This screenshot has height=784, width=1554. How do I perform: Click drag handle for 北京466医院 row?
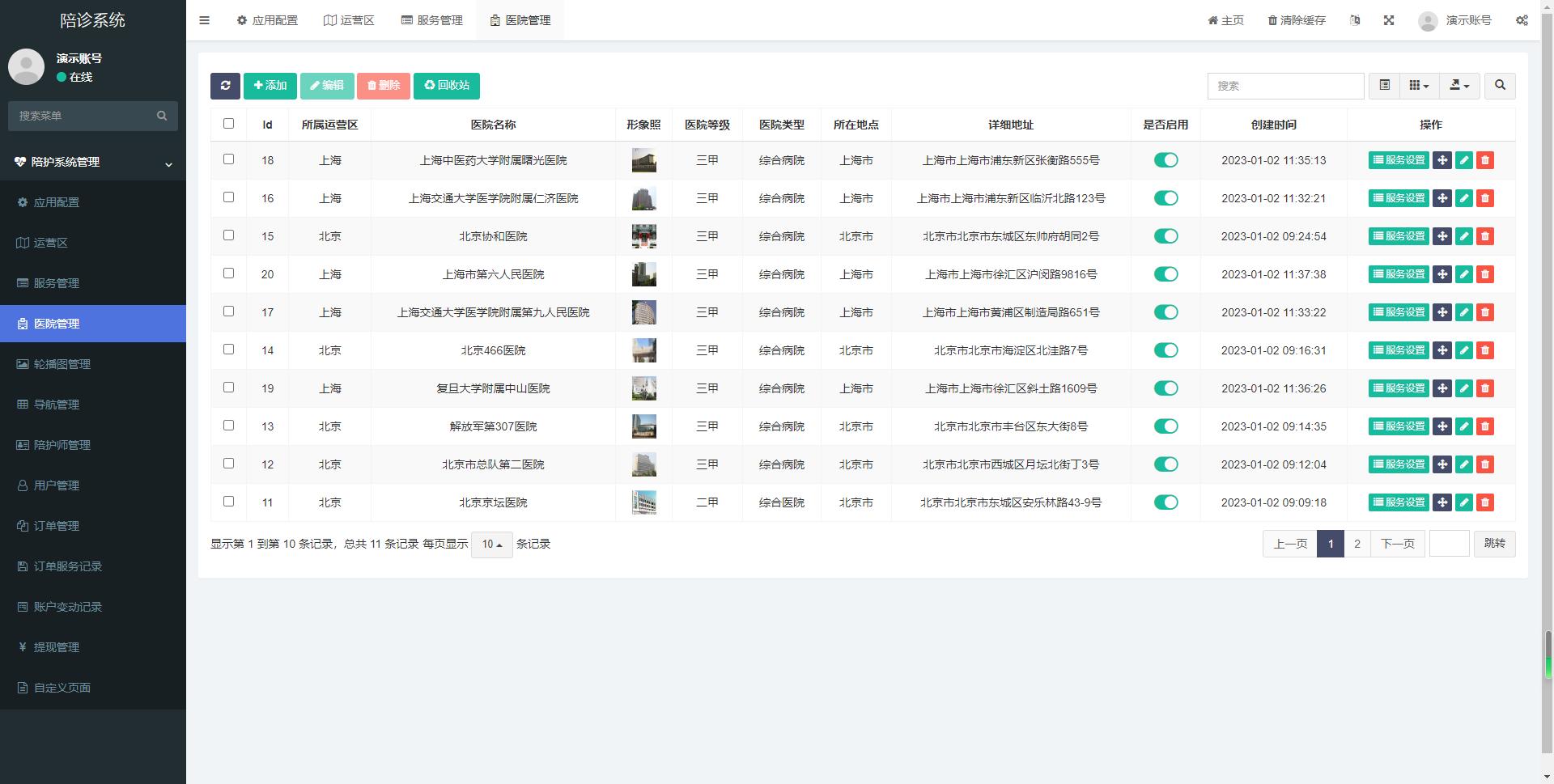1442,350
